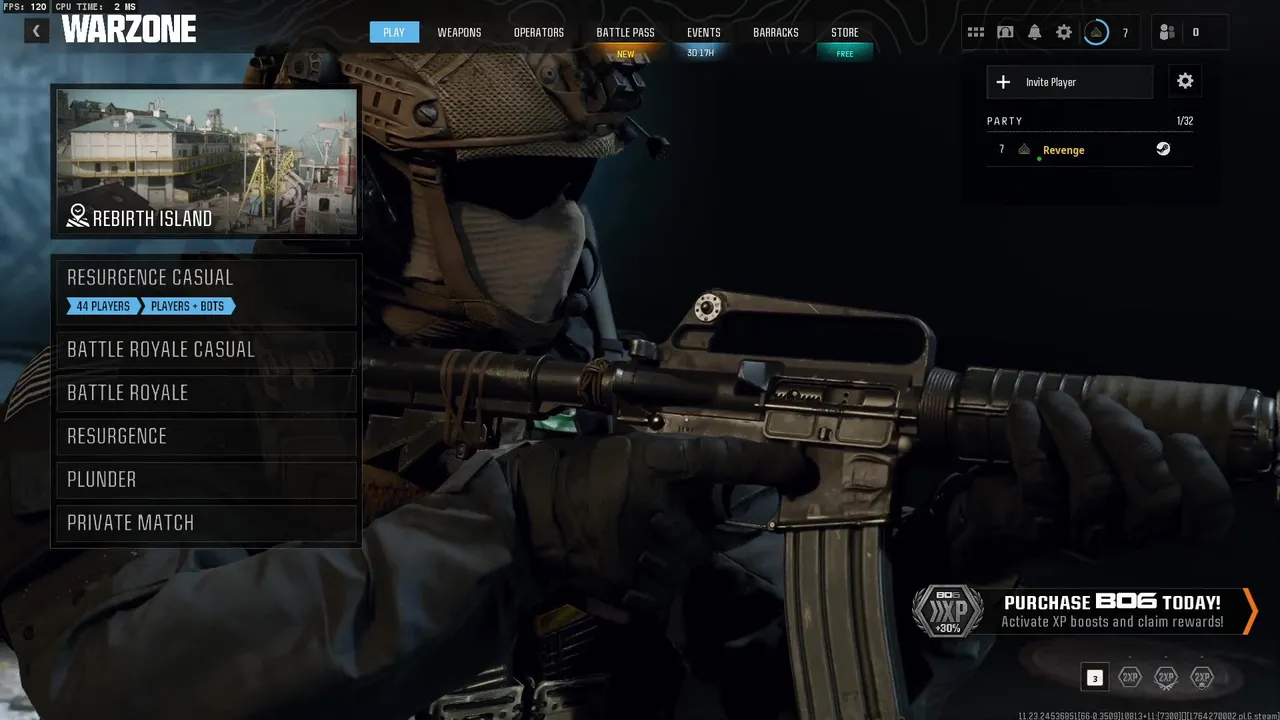Click the party count 1/32
The height and width of the screenshot is (720, 1280).
[x=1185, y=121]
